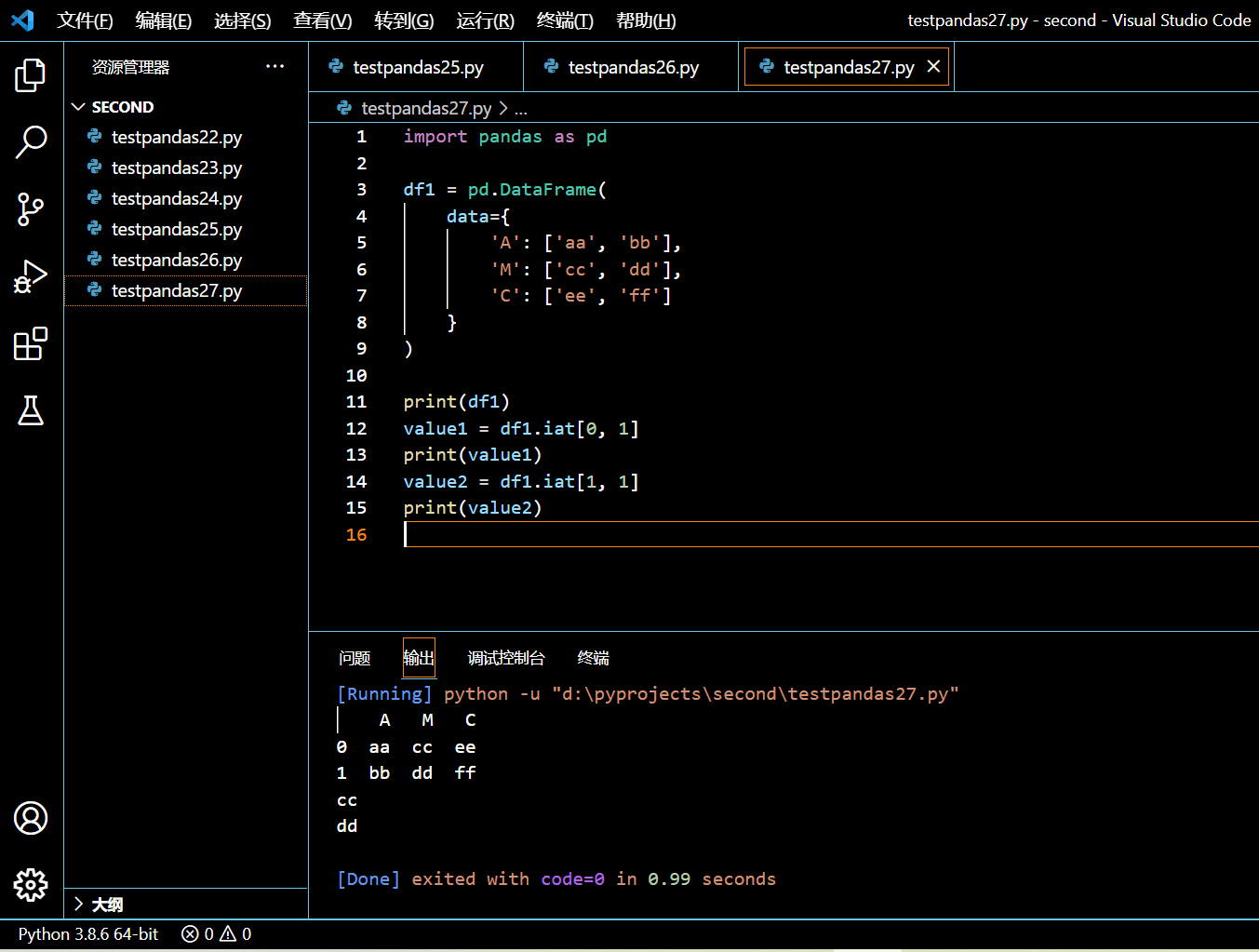Viewport: 1259px width, 952px height.
Task: Switch to the 调试控制台 debug console tab
Action: tap(505, 658)
